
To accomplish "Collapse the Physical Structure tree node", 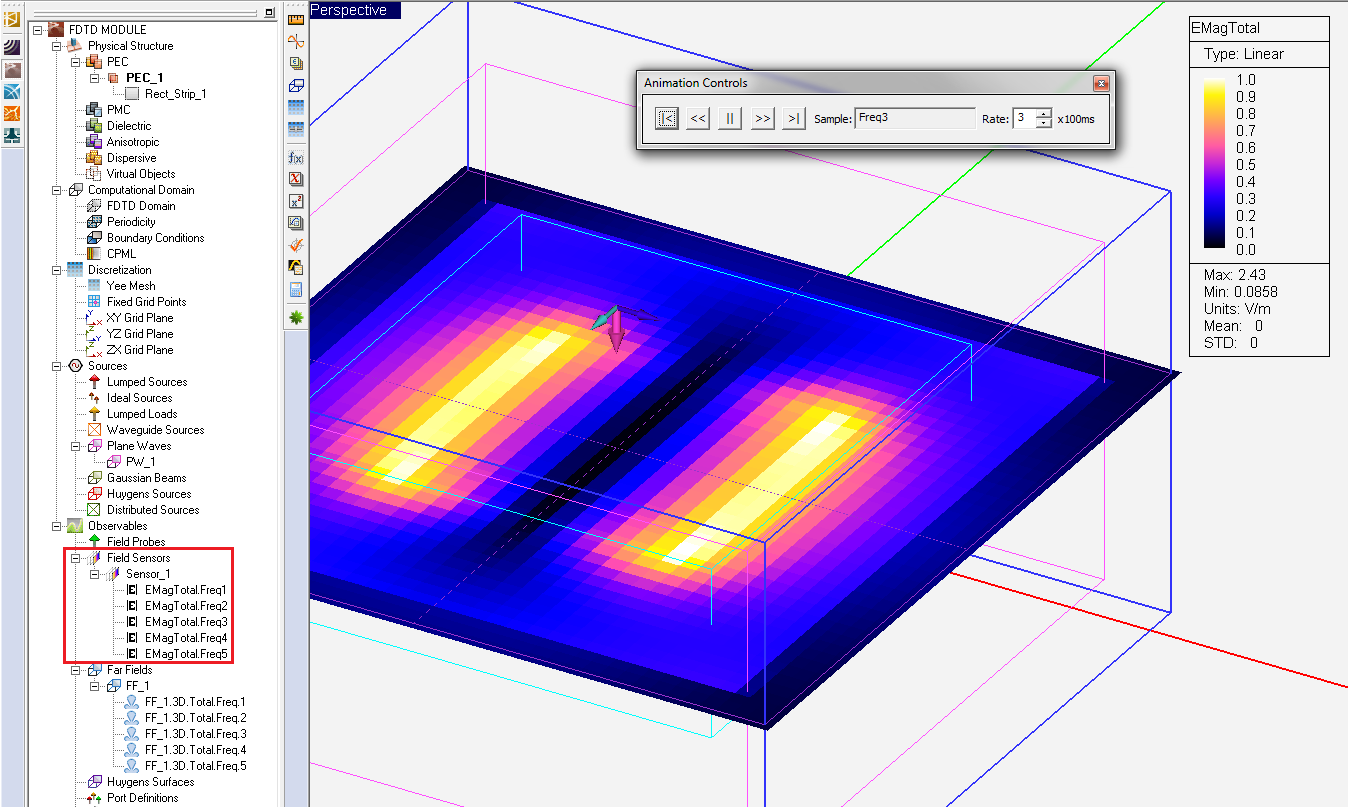I will 57,46.
